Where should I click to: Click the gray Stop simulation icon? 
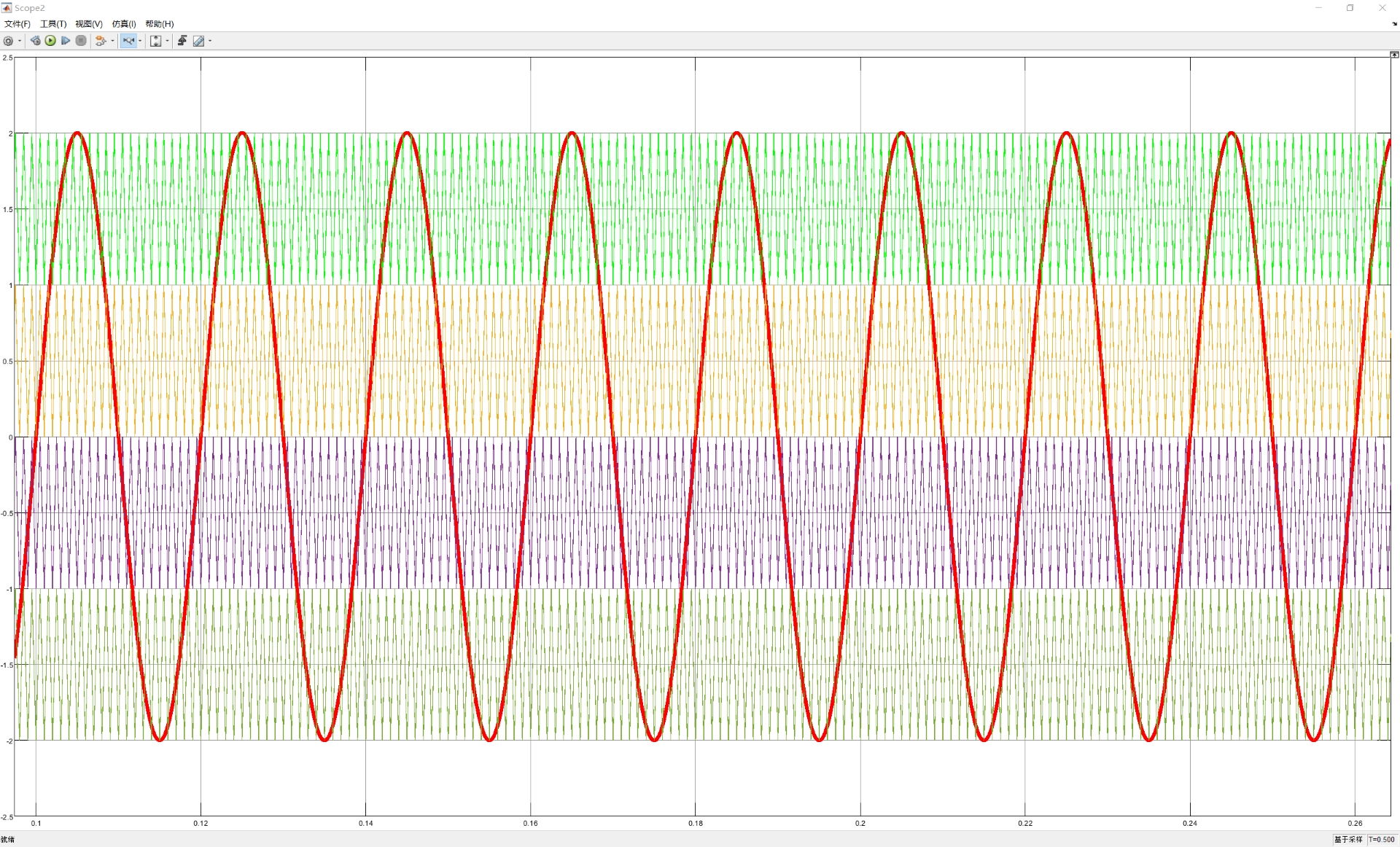81,41
